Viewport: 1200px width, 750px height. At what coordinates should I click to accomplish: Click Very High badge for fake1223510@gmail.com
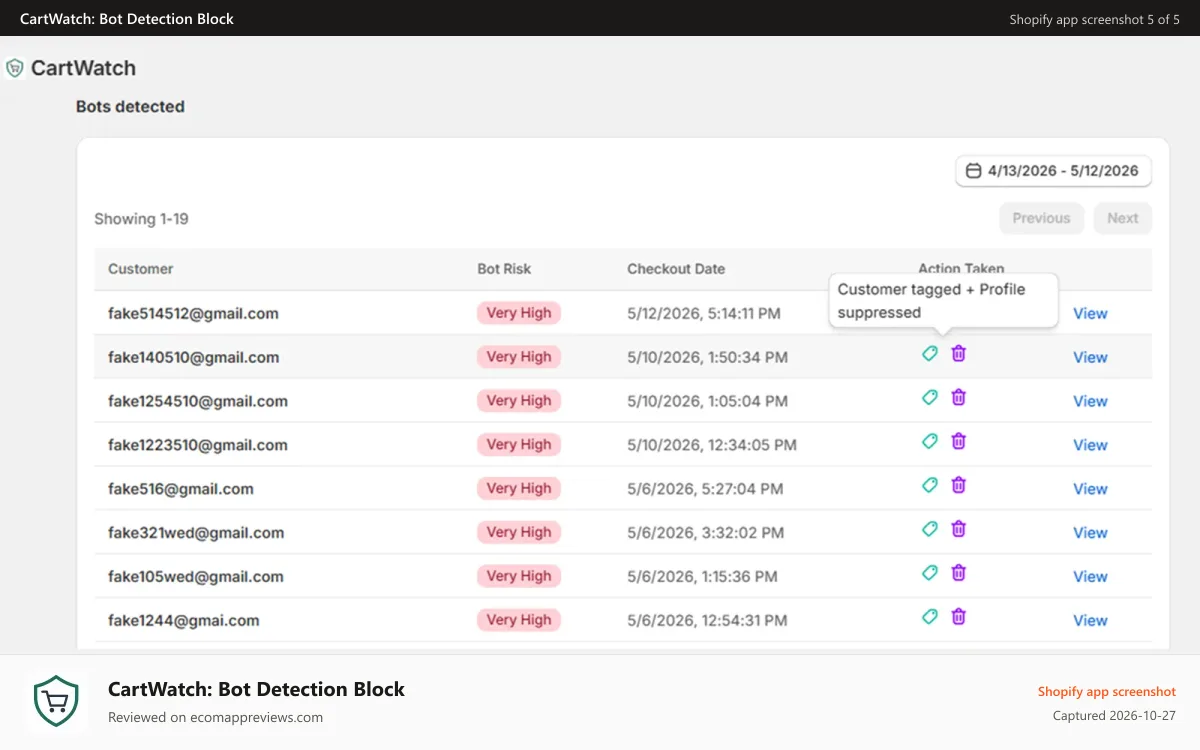[x=519, y=445]
